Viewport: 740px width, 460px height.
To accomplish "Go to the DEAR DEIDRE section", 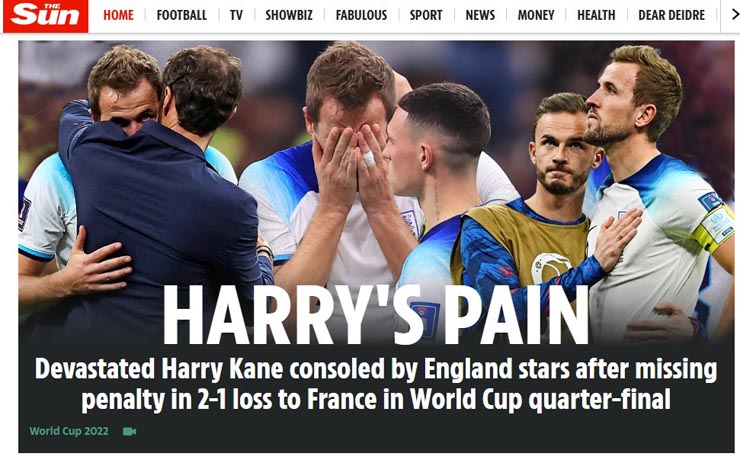I will (x=671, y=15).
